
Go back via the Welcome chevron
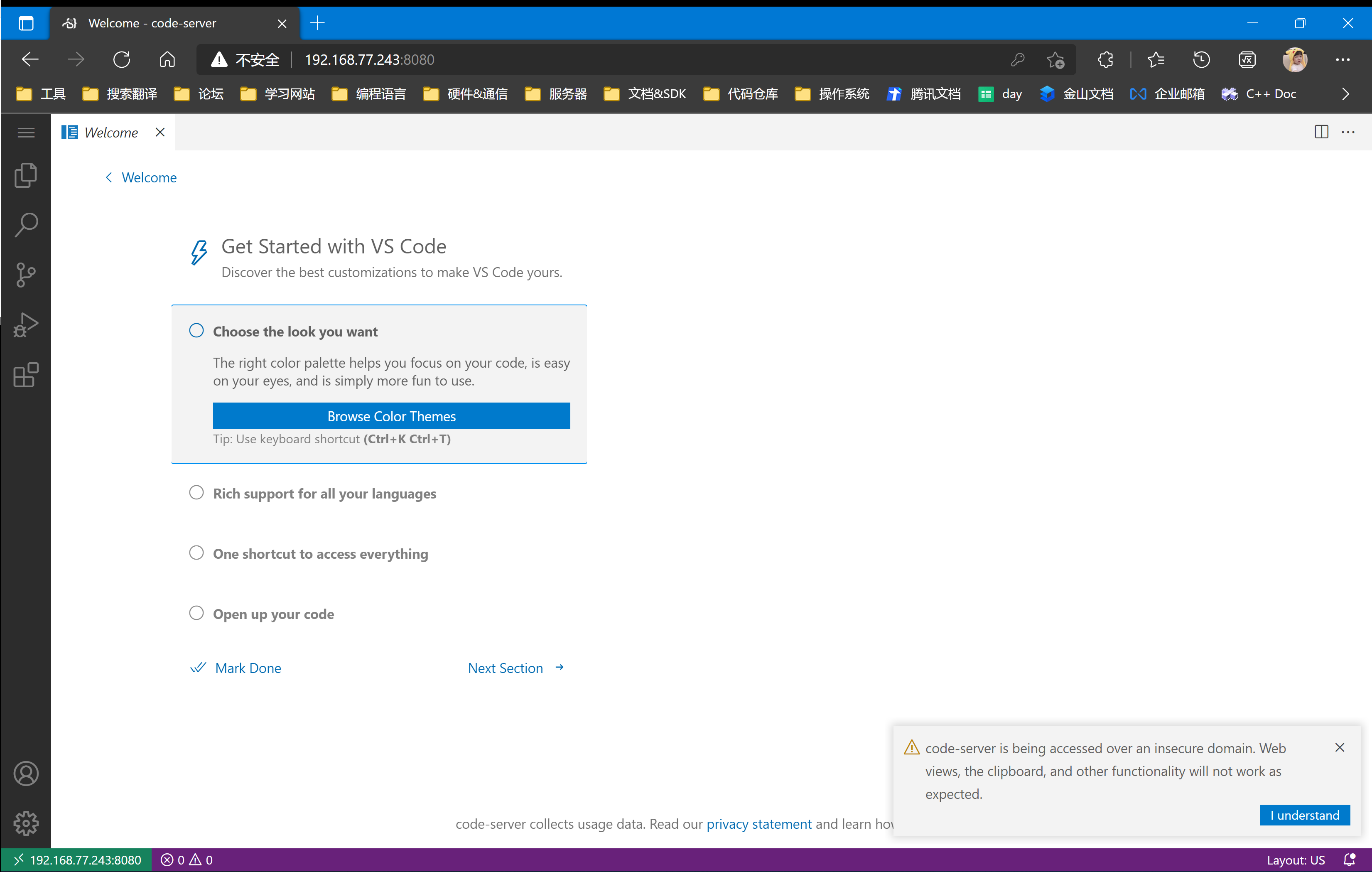pos(109,177)
